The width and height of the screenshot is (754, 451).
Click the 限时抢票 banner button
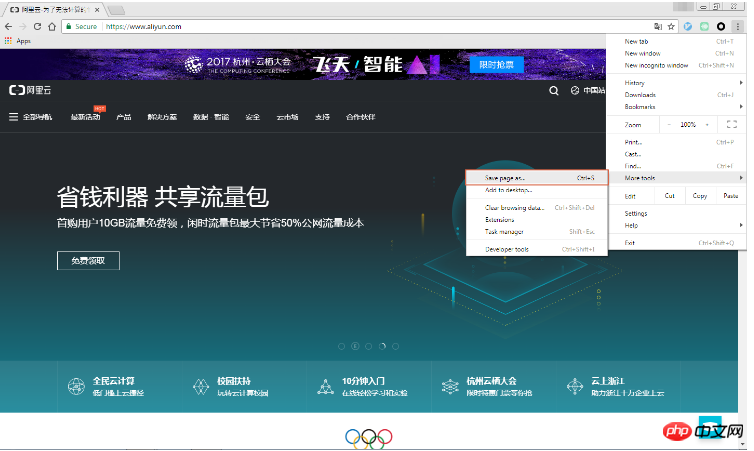tap(496, 64)
